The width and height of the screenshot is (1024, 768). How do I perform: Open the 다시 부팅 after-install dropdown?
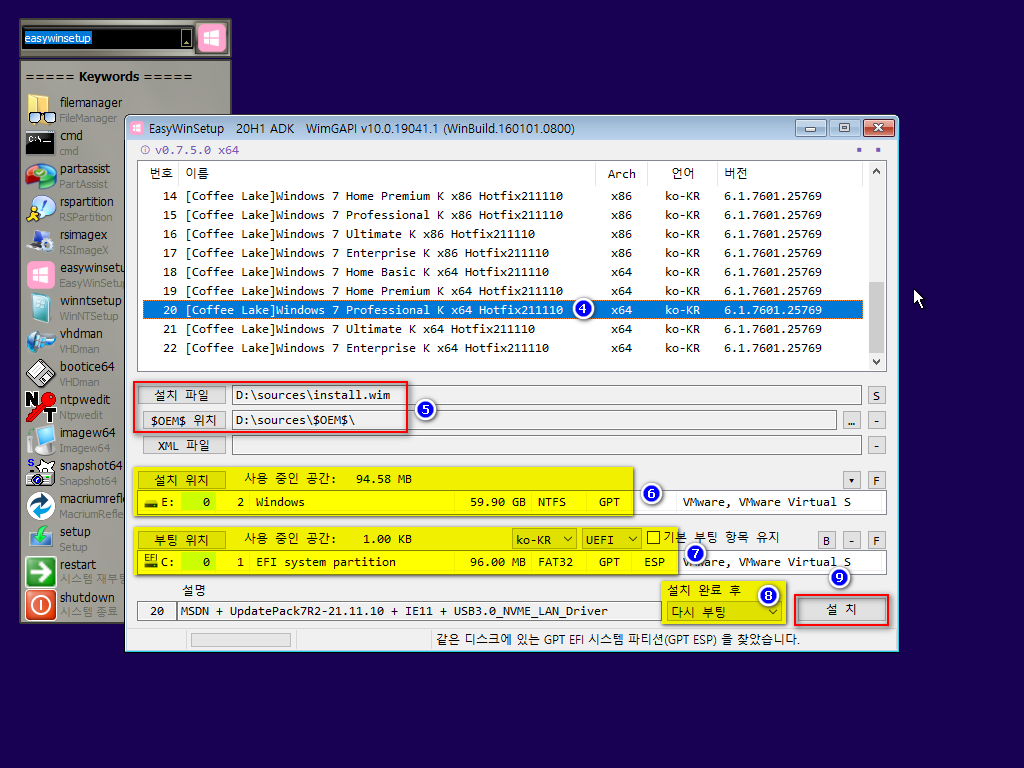pyautogui.click(x=724, y=612)
